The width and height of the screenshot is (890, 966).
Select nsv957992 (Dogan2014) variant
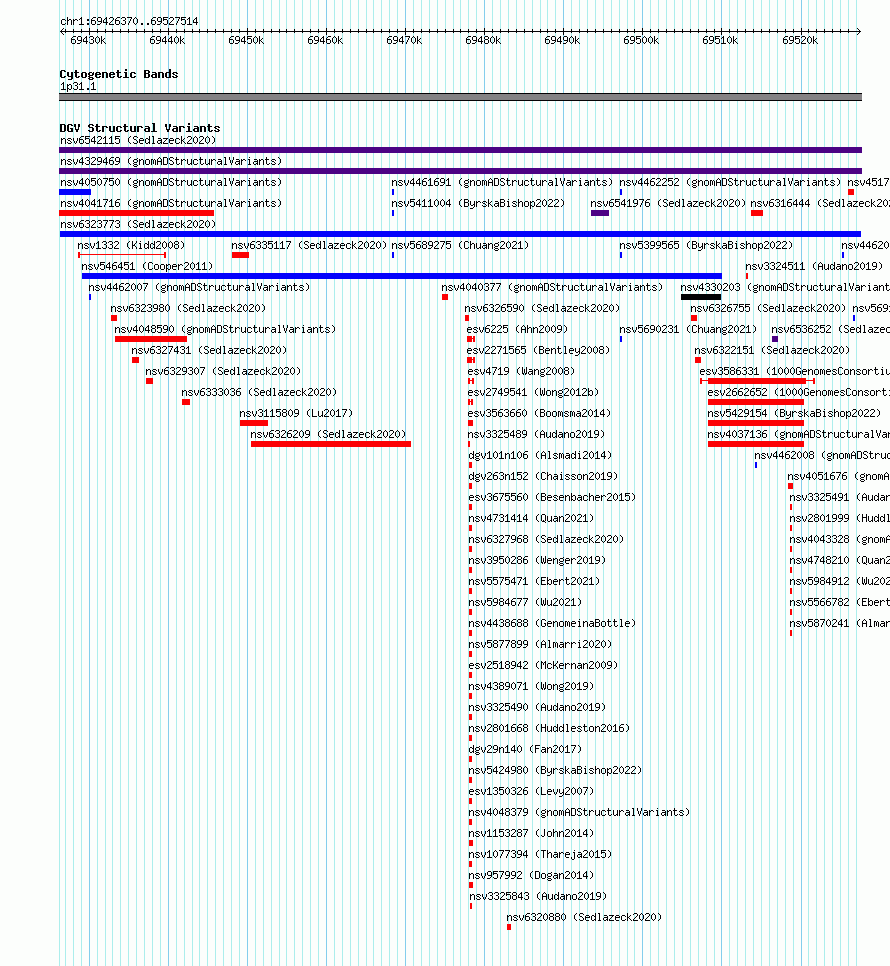531,875
